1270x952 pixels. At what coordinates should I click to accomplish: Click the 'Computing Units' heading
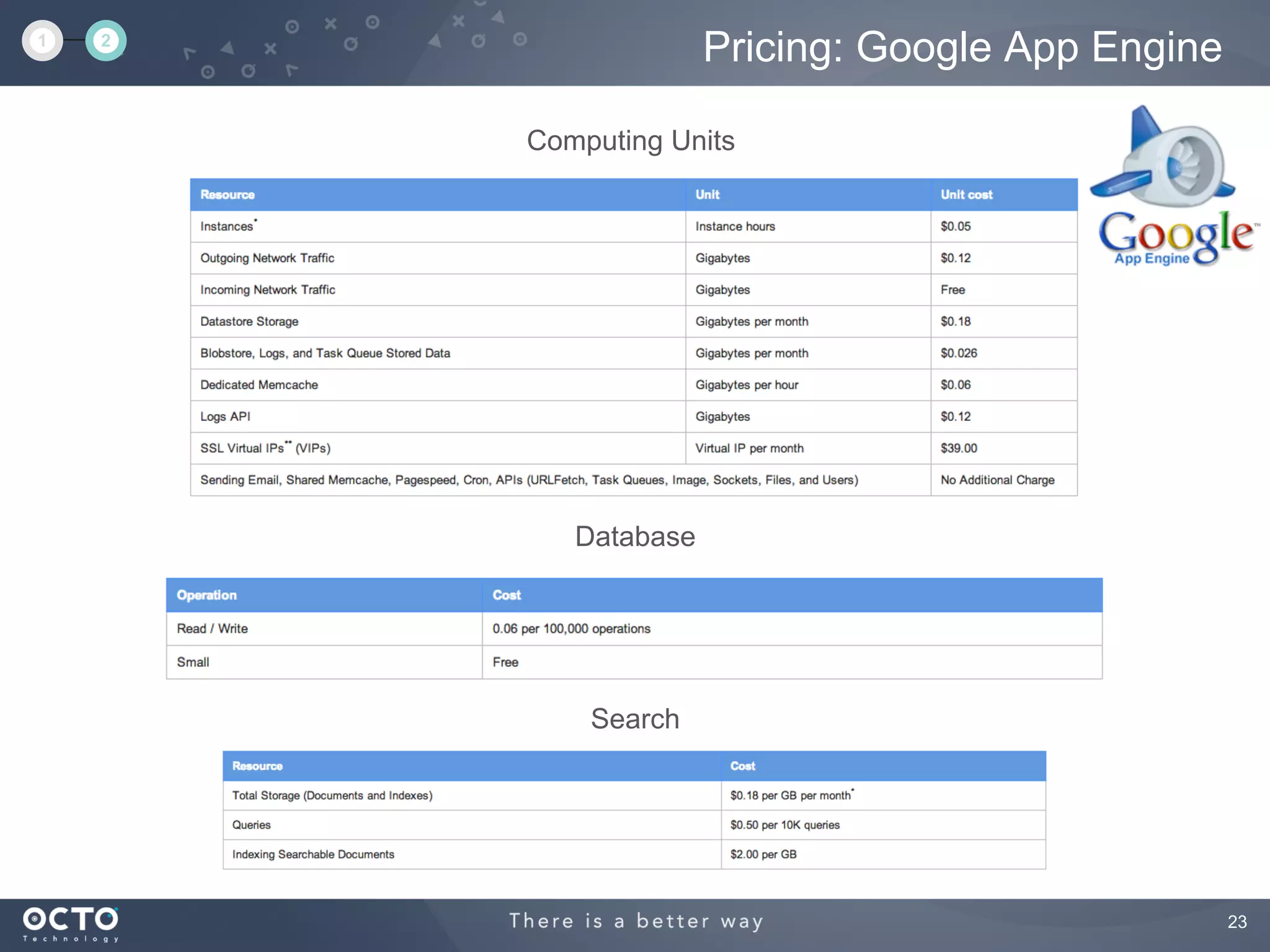pos(631,141)
